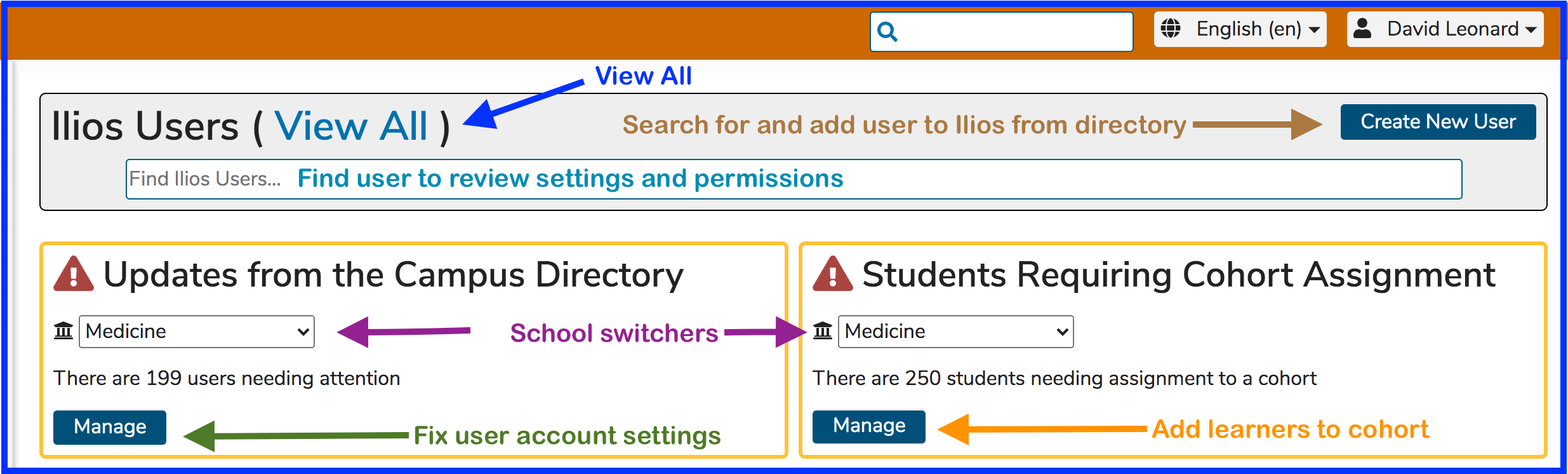Image resolution: width=1568 pixels, height=474 pixels.
Task: Click the Create New User button
Action: pyautogui.click(x=1438, y=122)
